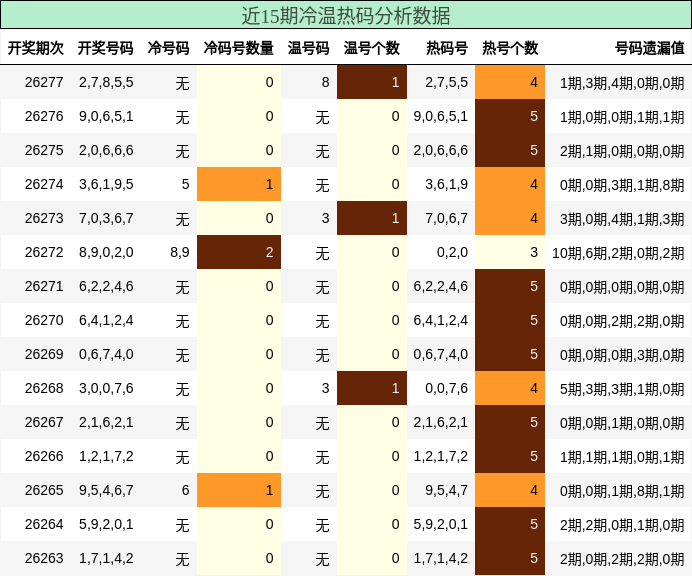This screenshot has width=692, height=576.
Task: Click omission value 10期,6期,2期,0期,2期
Action: pyautogui.click(x=618, y=253)
